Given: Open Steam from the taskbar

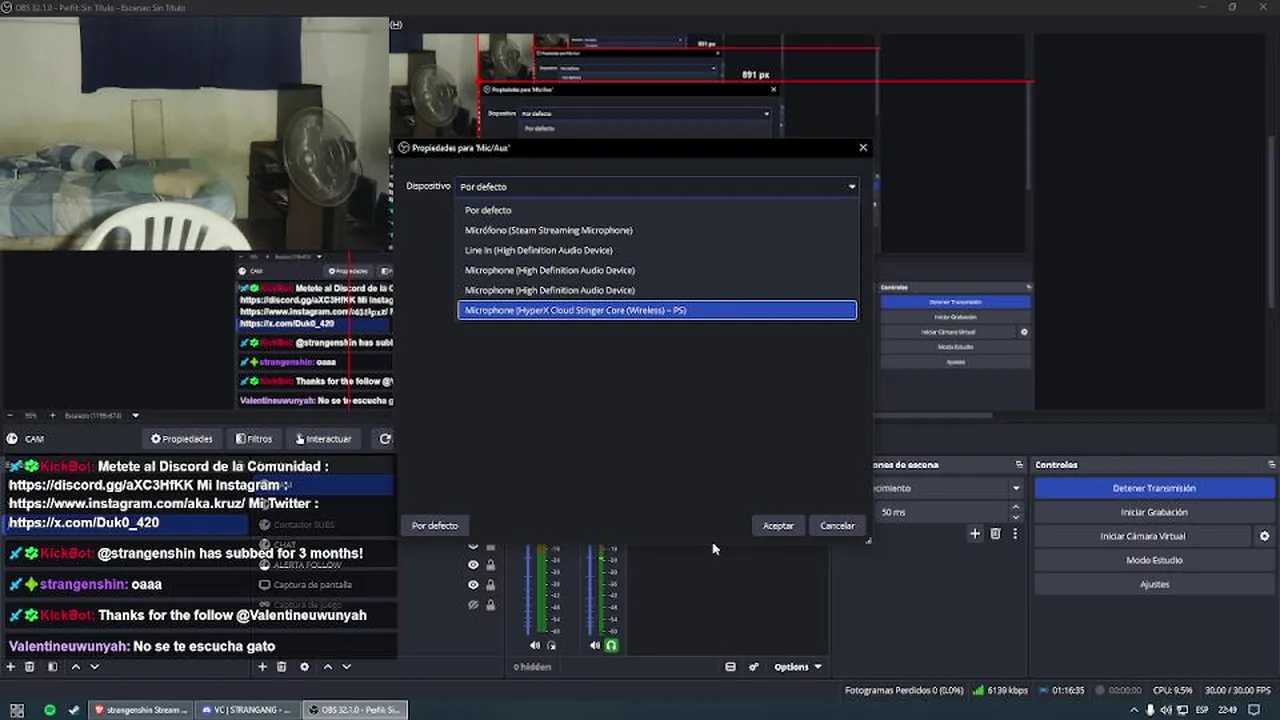Looking at the screenshot, I should pos(74,710).
